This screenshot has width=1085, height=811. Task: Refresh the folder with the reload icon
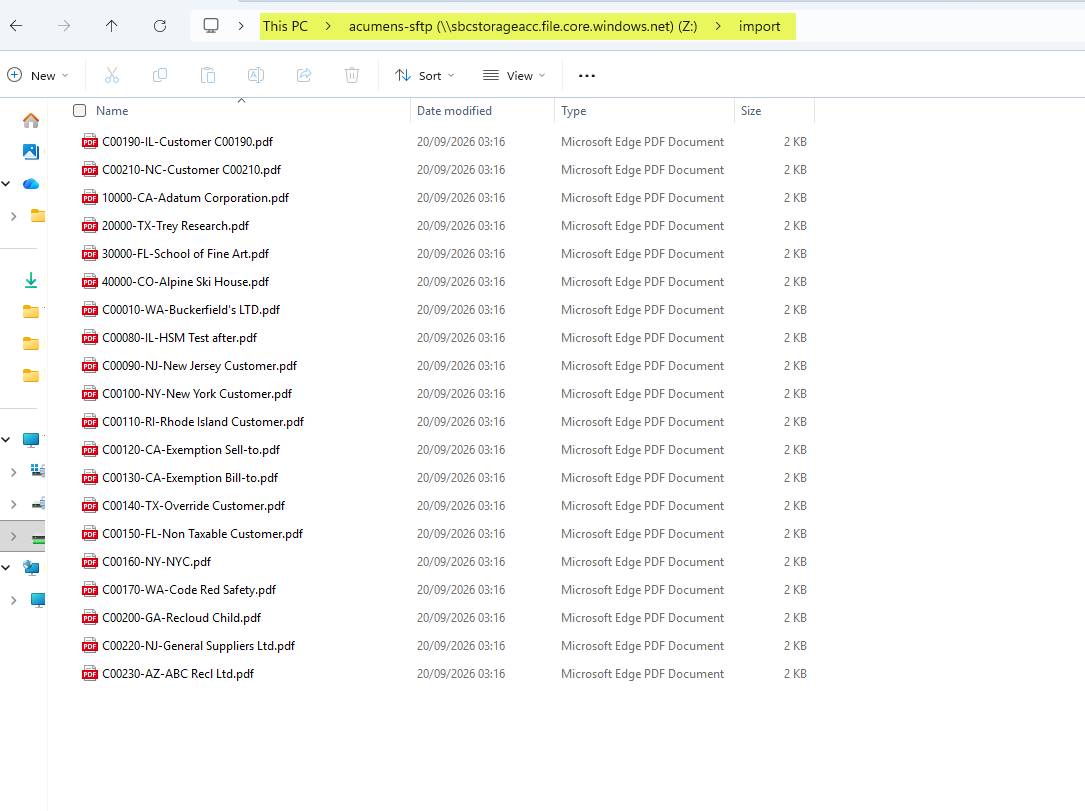pyautogui.click(x=160, y=26)
